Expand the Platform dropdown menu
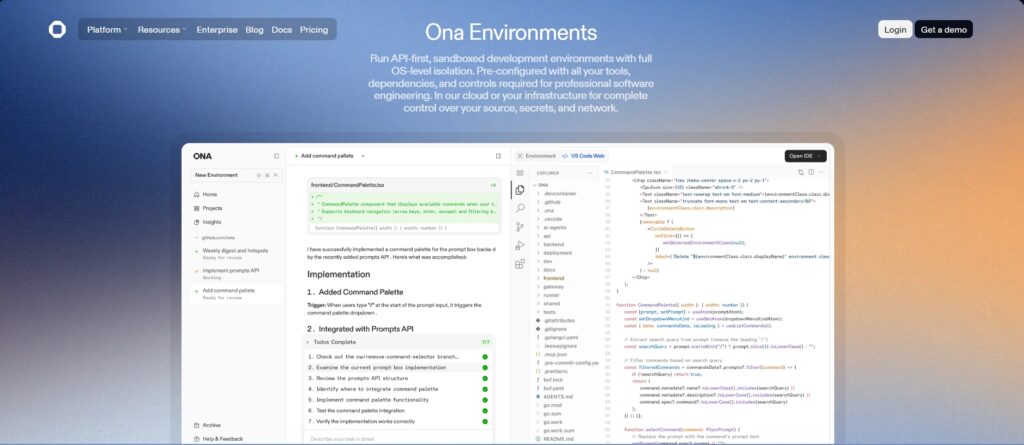The width and height of the screenshot is (1024, 445). 107,30
